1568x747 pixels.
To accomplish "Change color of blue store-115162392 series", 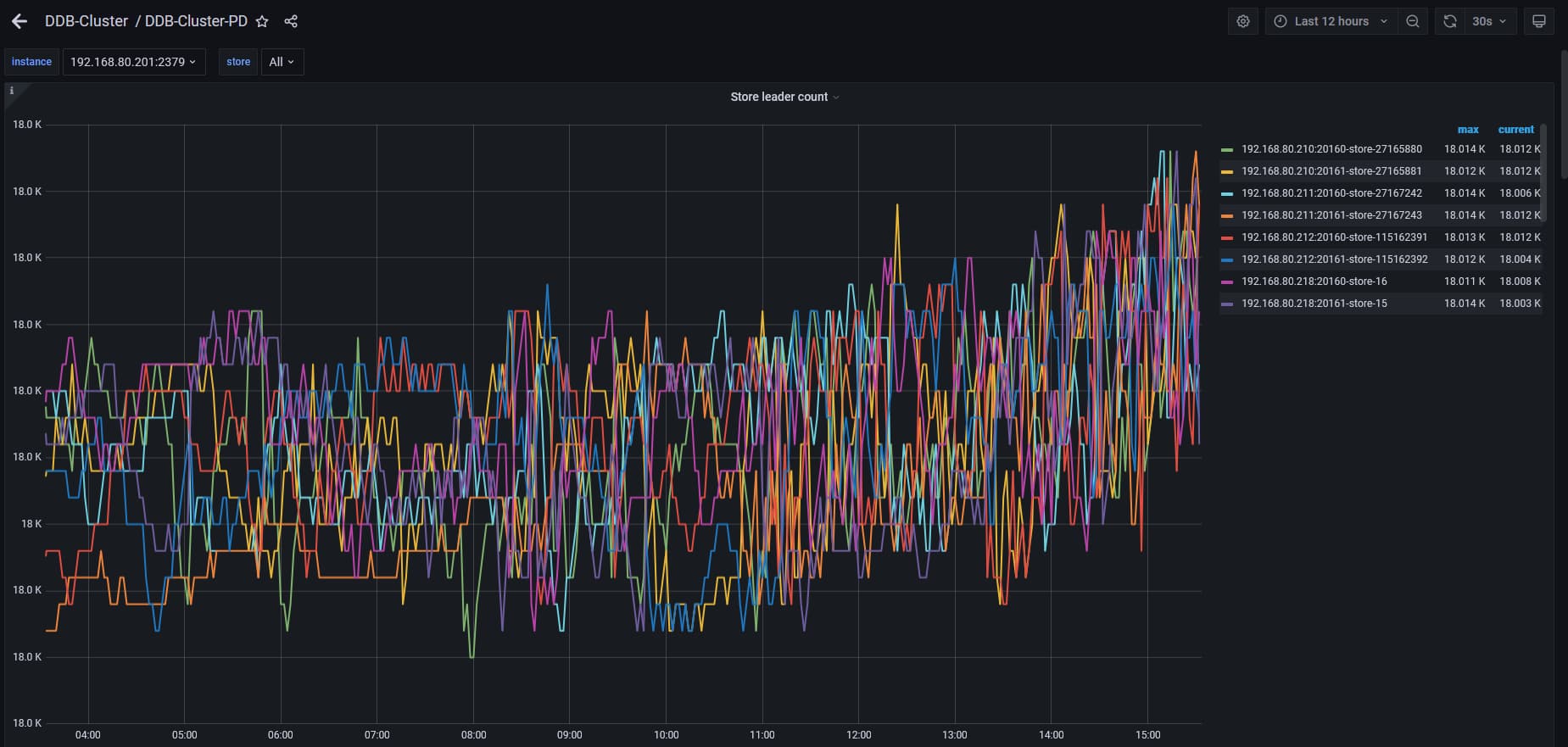I will point(1227,260).
